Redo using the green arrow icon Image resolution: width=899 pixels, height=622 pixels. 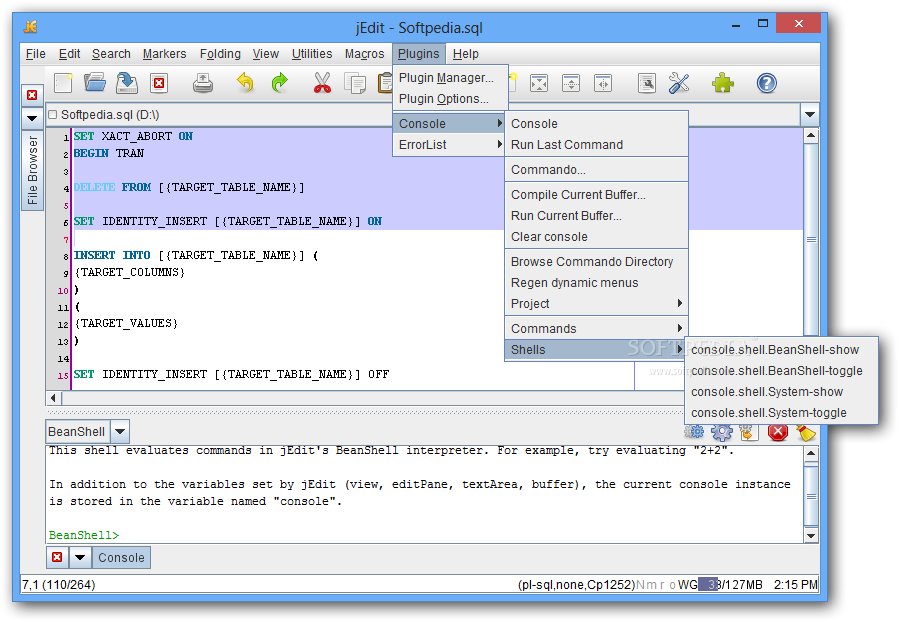(x=279, y=83)
